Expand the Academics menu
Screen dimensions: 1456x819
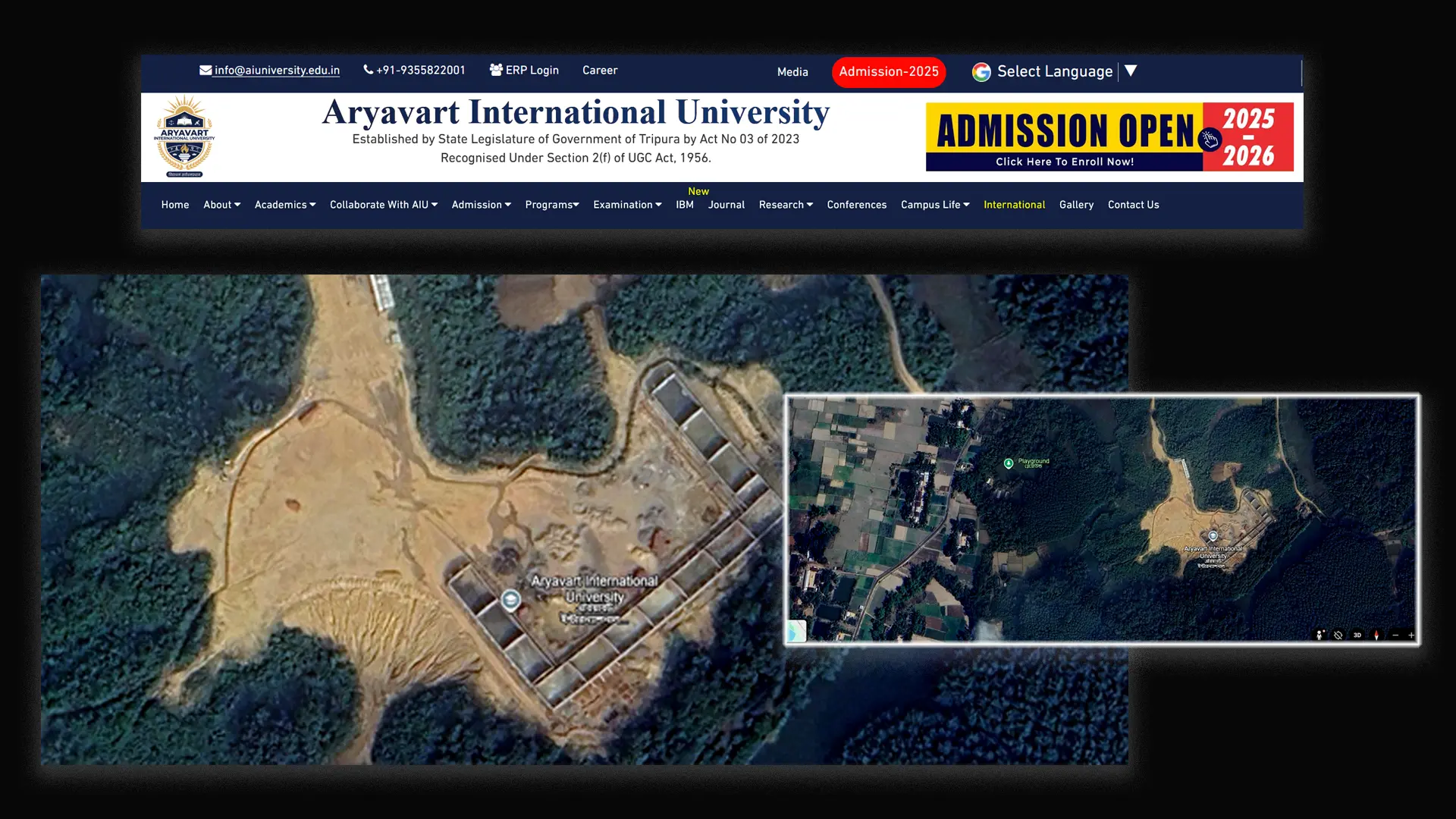pyautogui.click(x=284, y=205)
